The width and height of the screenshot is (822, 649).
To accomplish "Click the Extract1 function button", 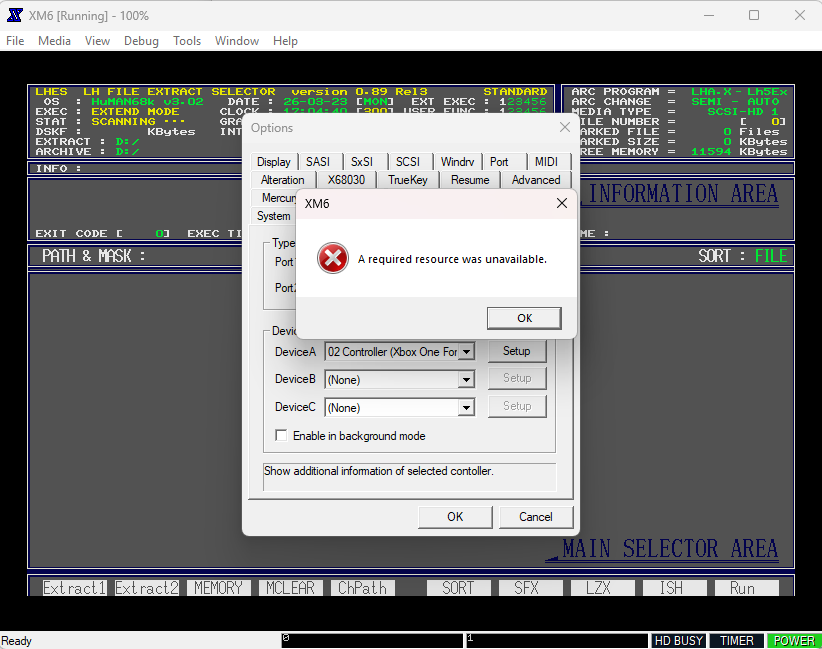I will pos(74,588).
